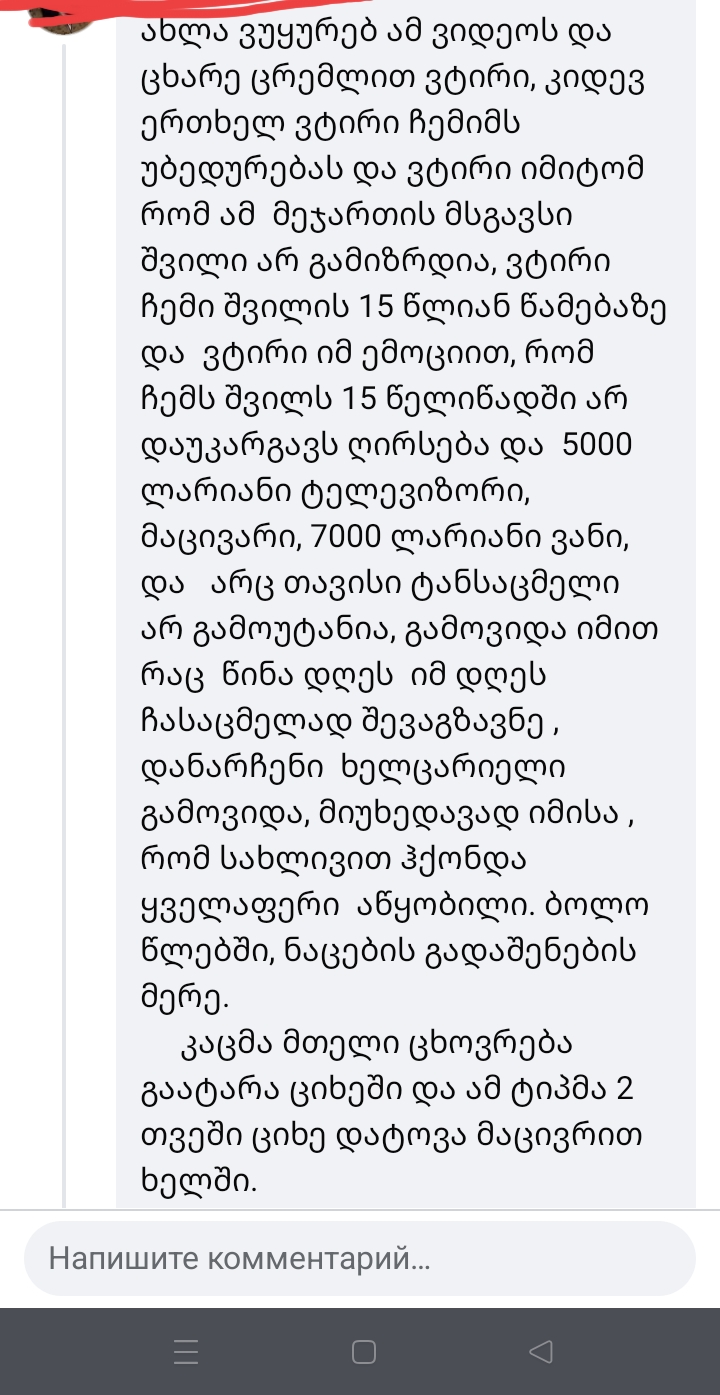Viewport: 720px width, 1395px height.
Task: Open recent apps three-lines icon
Action: (187, 1352)
